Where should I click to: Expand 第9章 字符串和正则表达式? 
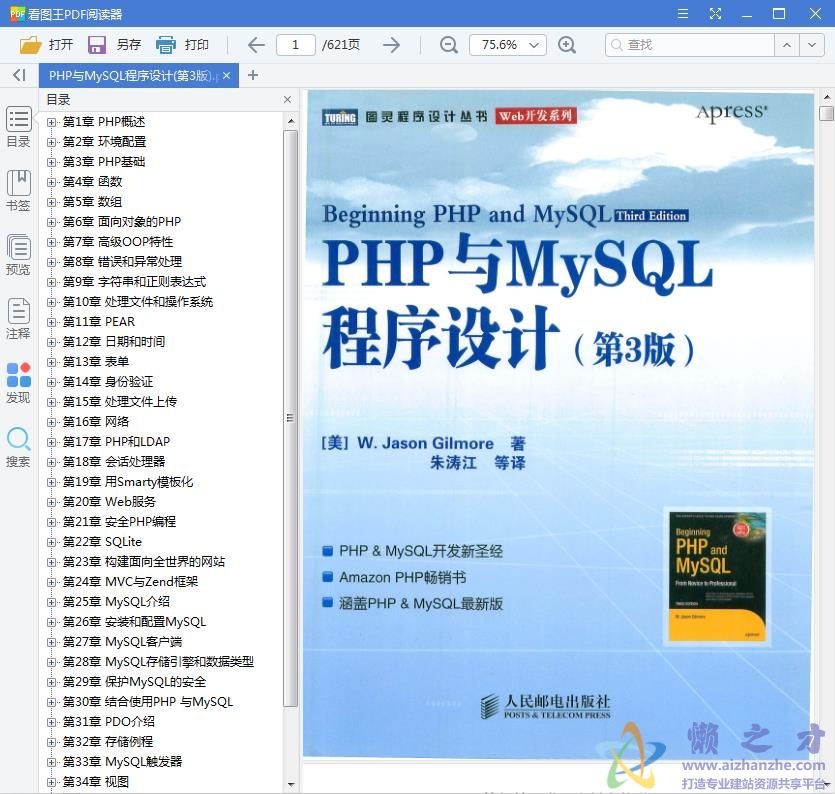coord(52,282)
